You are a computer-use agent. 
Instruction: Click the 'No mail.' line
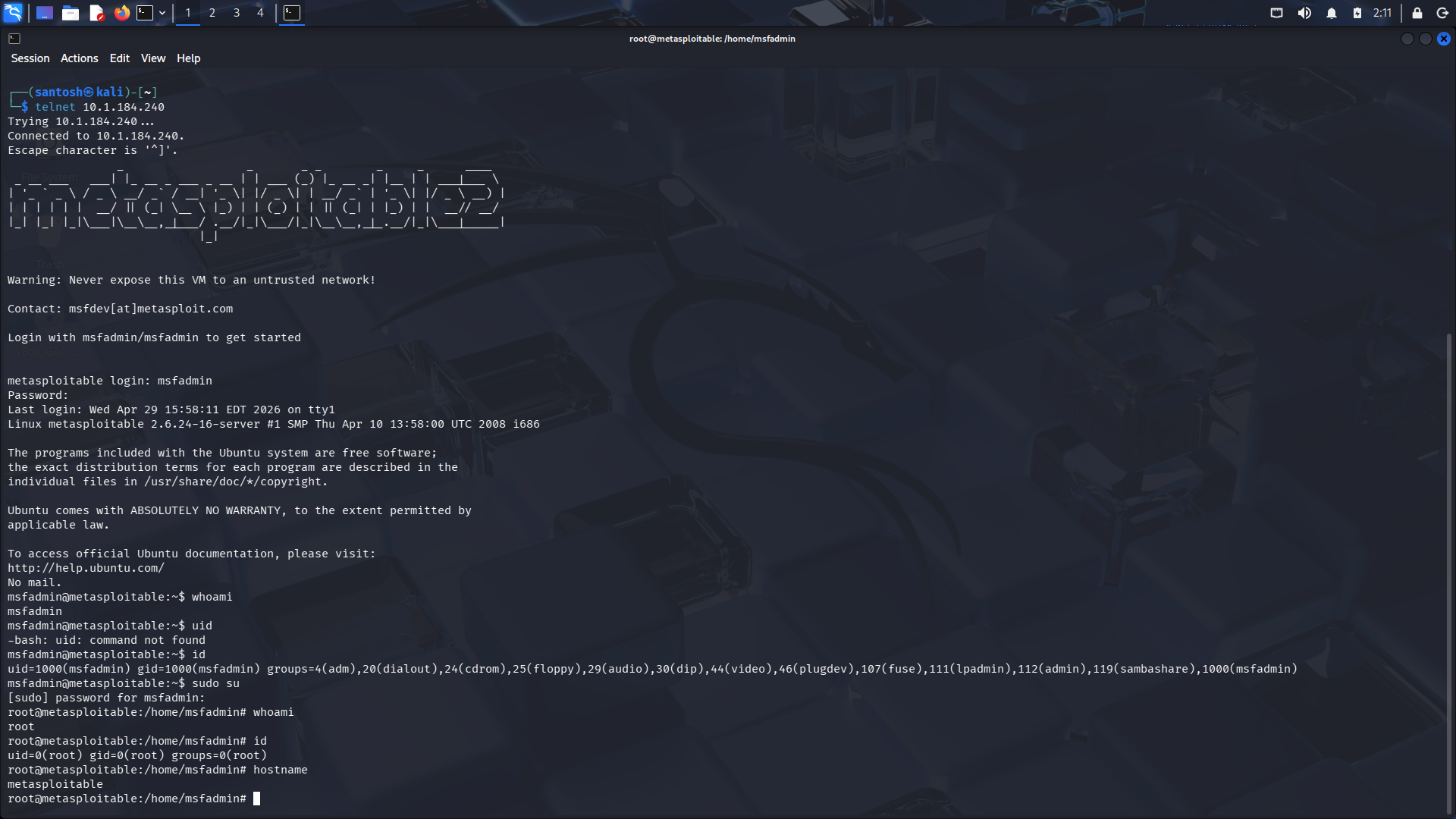coord(35,583)
